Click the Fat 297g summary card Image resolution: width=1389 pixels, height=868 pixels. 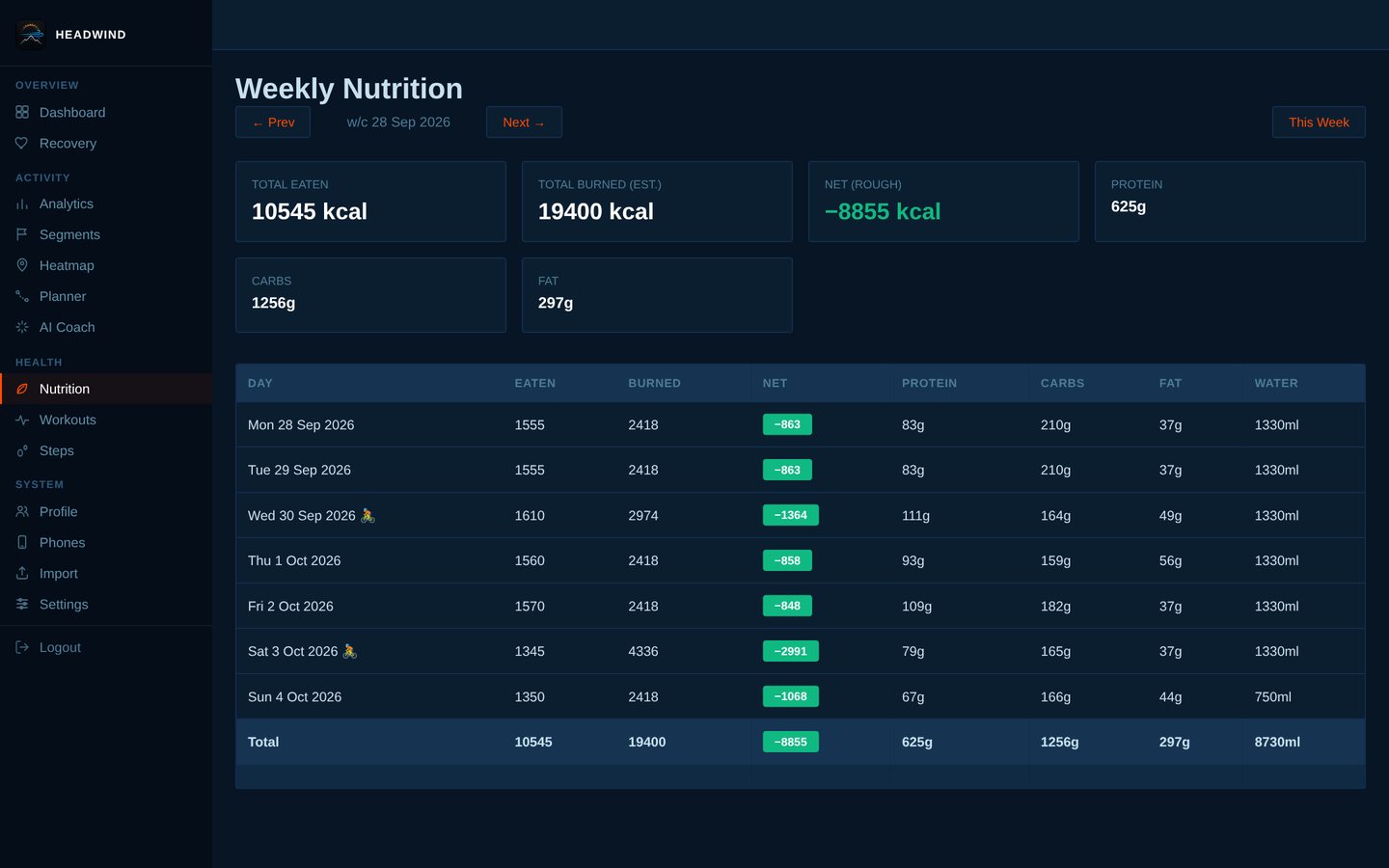657,295
